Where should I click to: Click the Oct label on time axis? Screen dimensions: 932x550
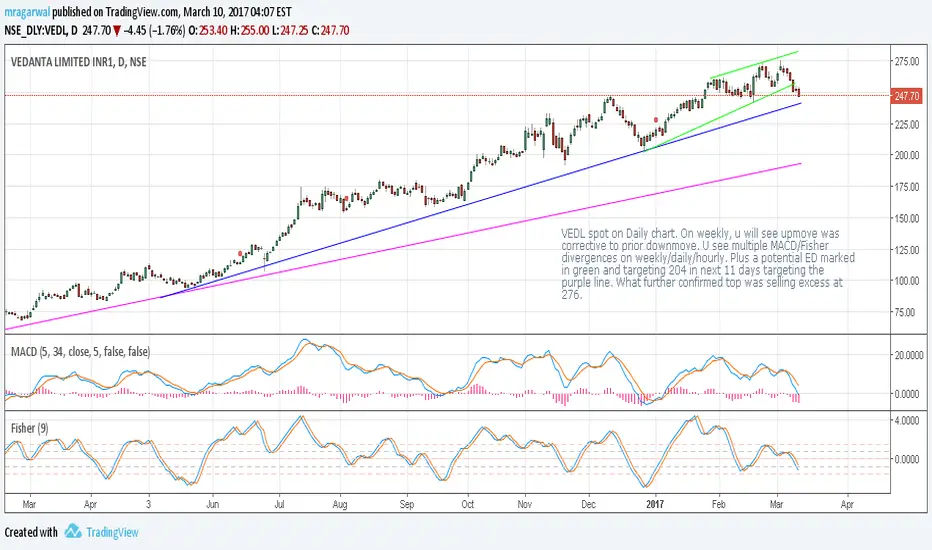[468, 504]
